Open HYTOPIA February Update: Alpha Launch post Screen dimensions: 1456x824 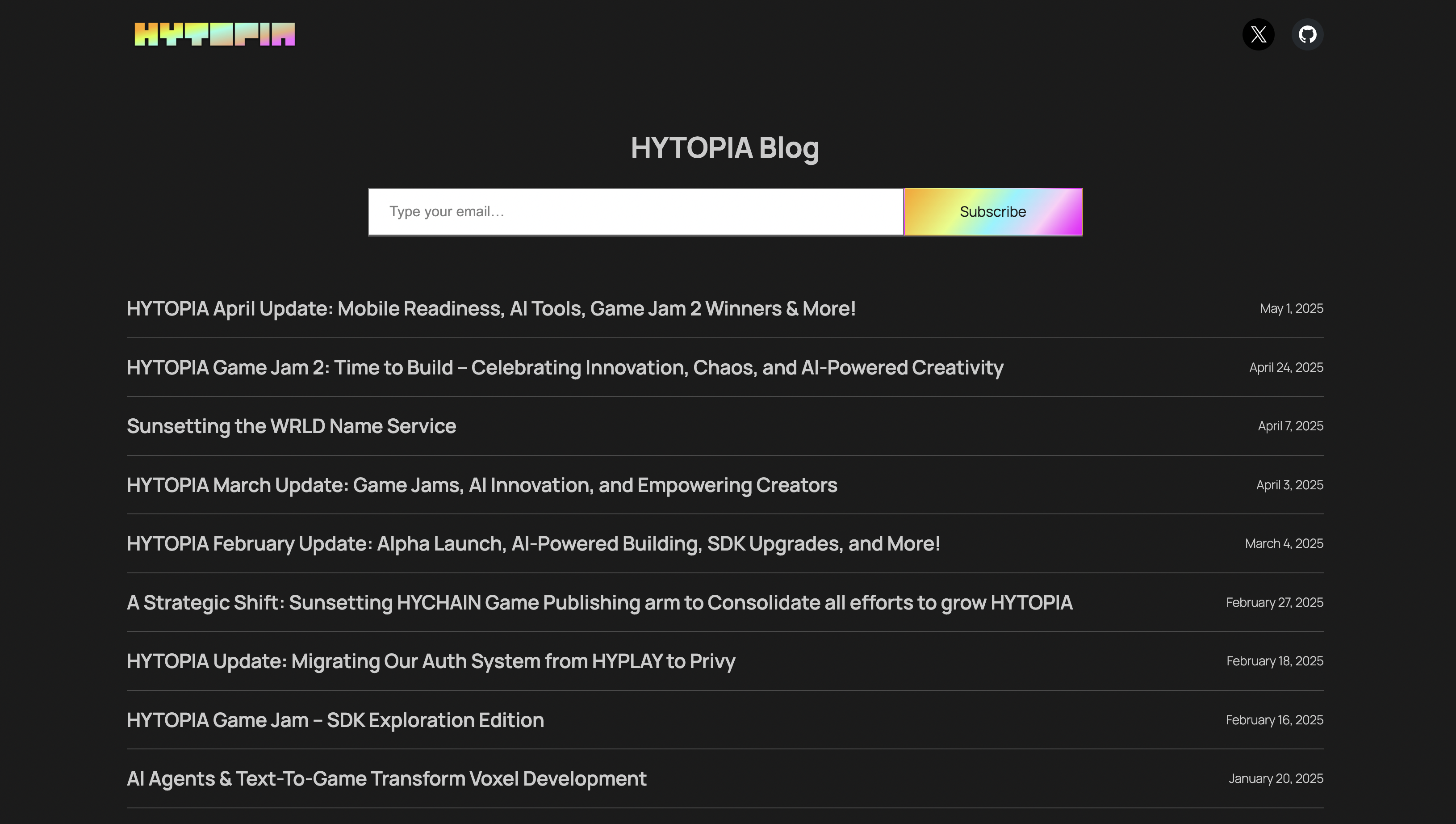point(533,543)
